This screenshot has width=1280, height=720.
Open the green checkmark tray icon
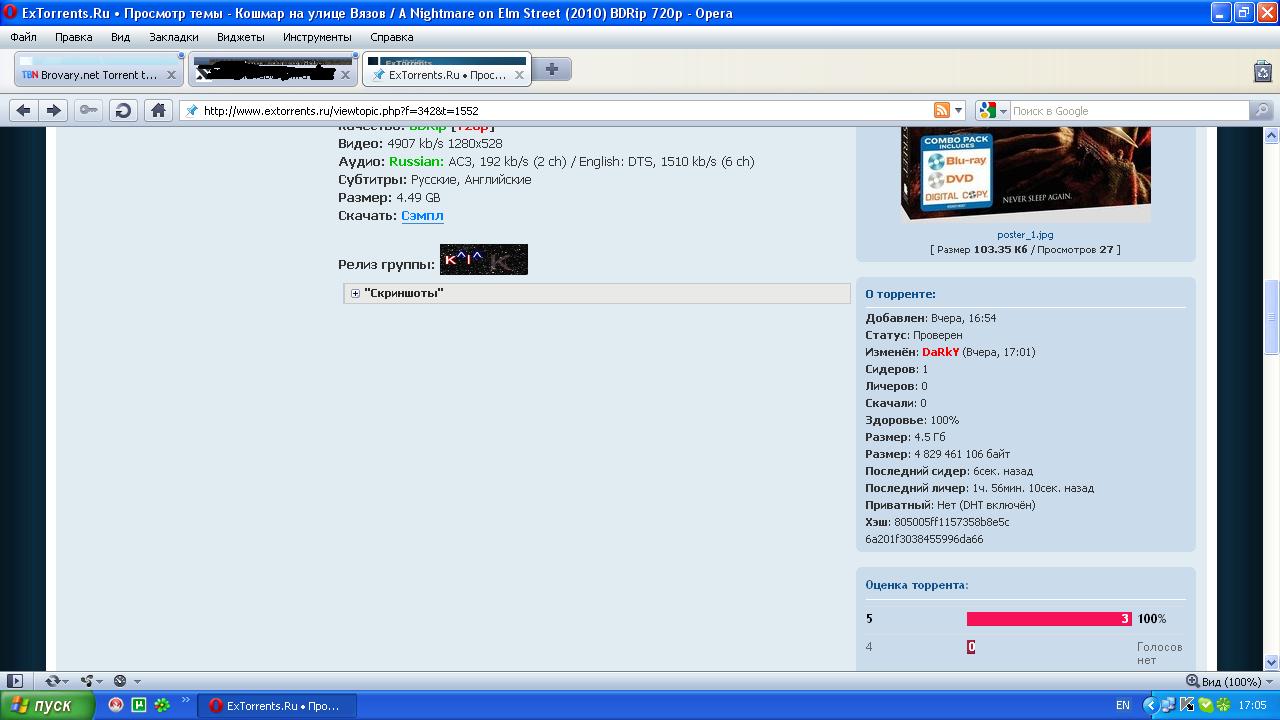[x=1205, y=705]
